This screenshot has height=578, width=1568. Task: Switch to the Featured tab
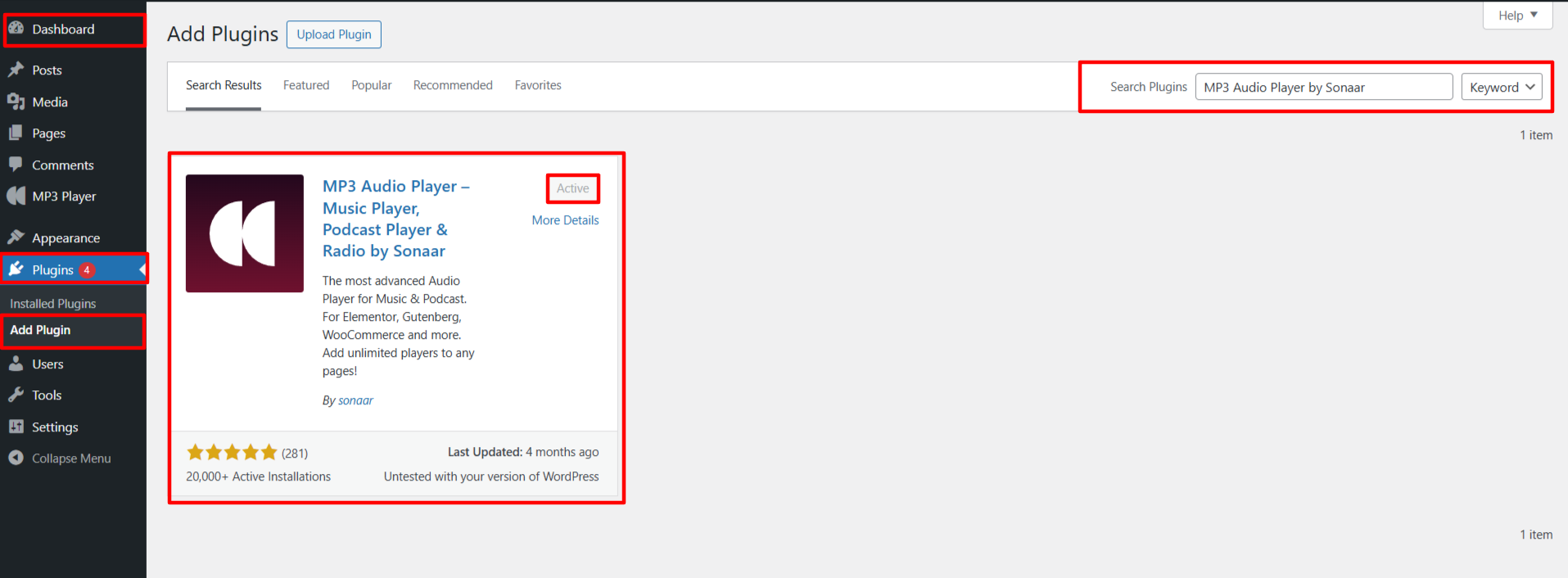[306, 85]
